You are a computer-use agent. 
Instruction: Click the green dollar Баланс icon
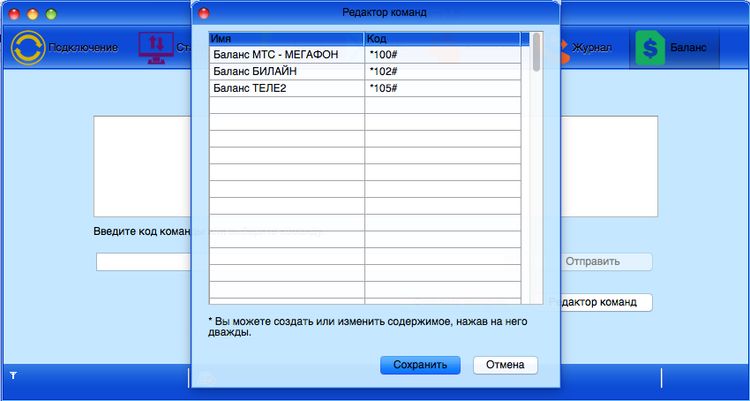650,48
